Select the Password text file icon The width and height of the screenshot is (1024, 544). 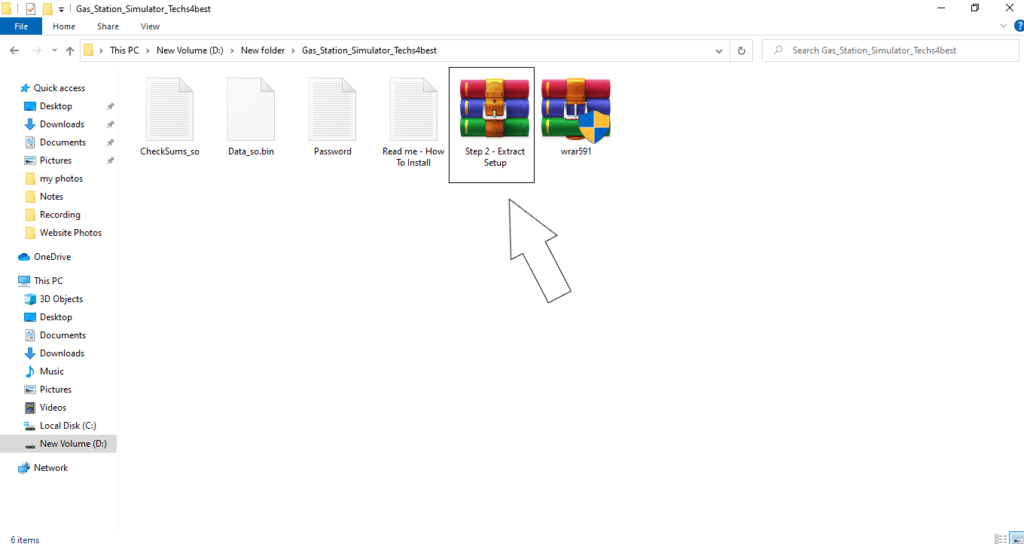(x=332, y=108)
